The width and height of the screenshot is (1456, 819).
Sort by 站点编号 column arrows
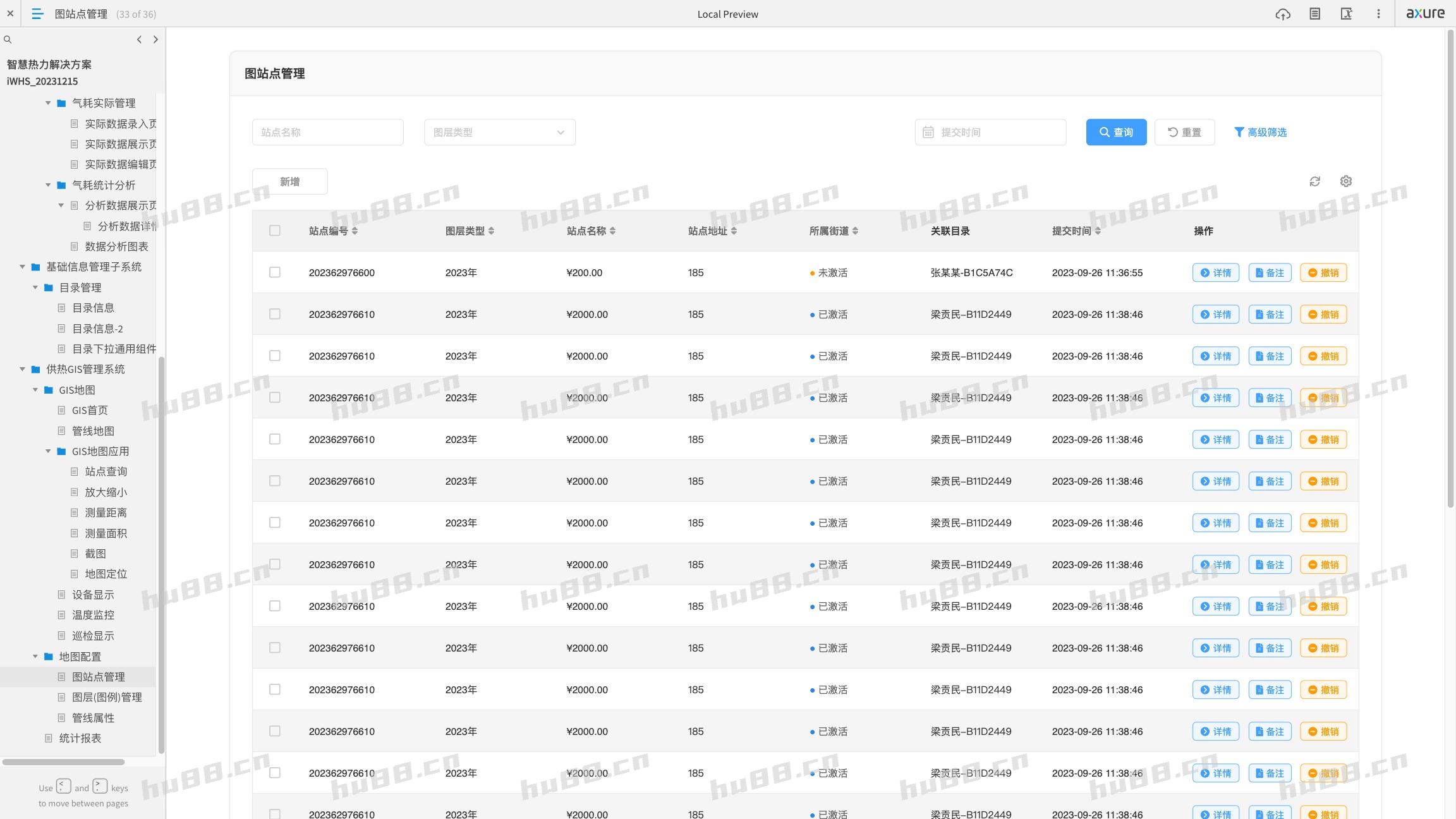point(355,231)
